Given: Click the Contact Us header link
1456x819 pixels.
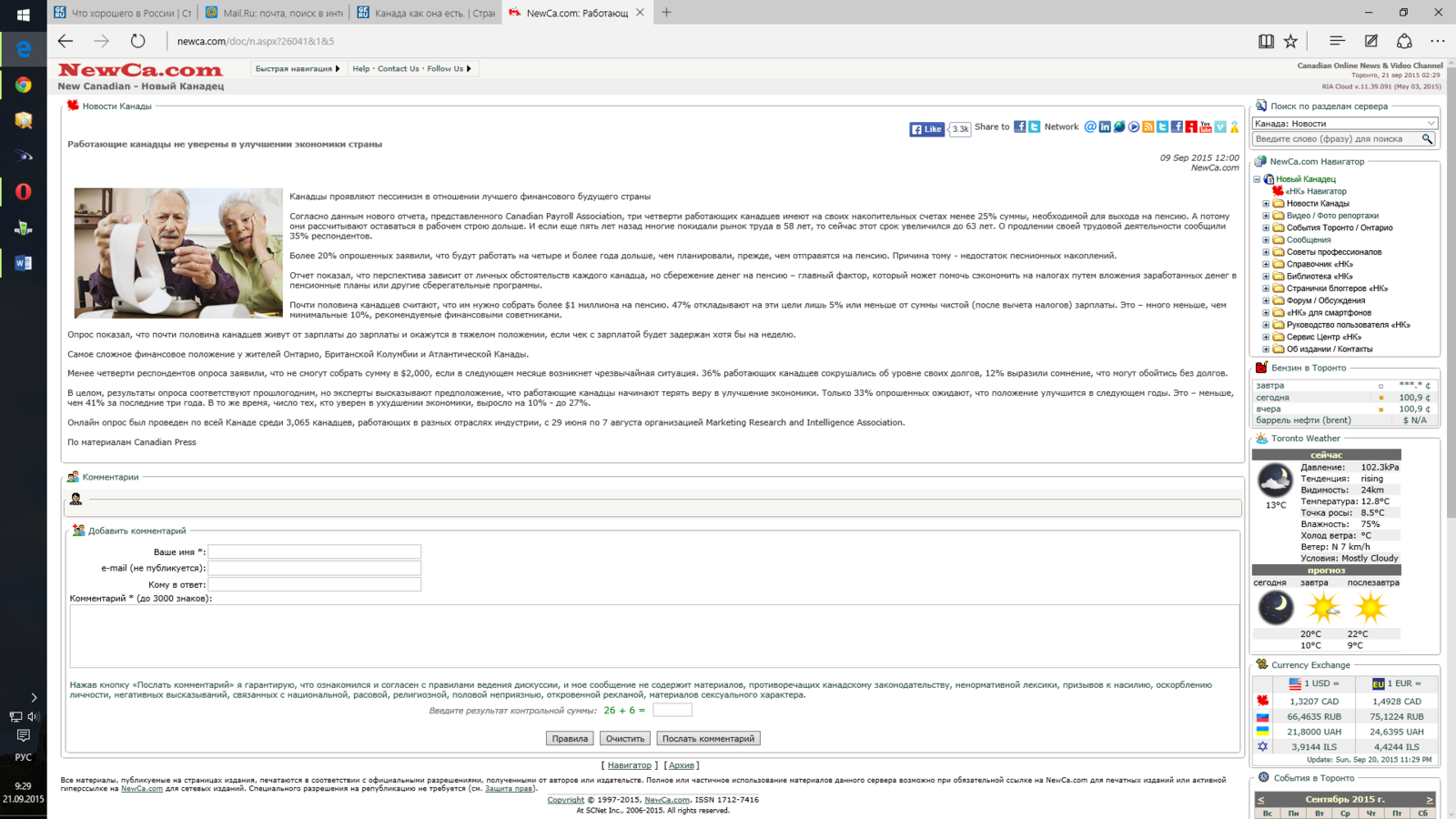Looking at the screenshot, I should point(399,69).
